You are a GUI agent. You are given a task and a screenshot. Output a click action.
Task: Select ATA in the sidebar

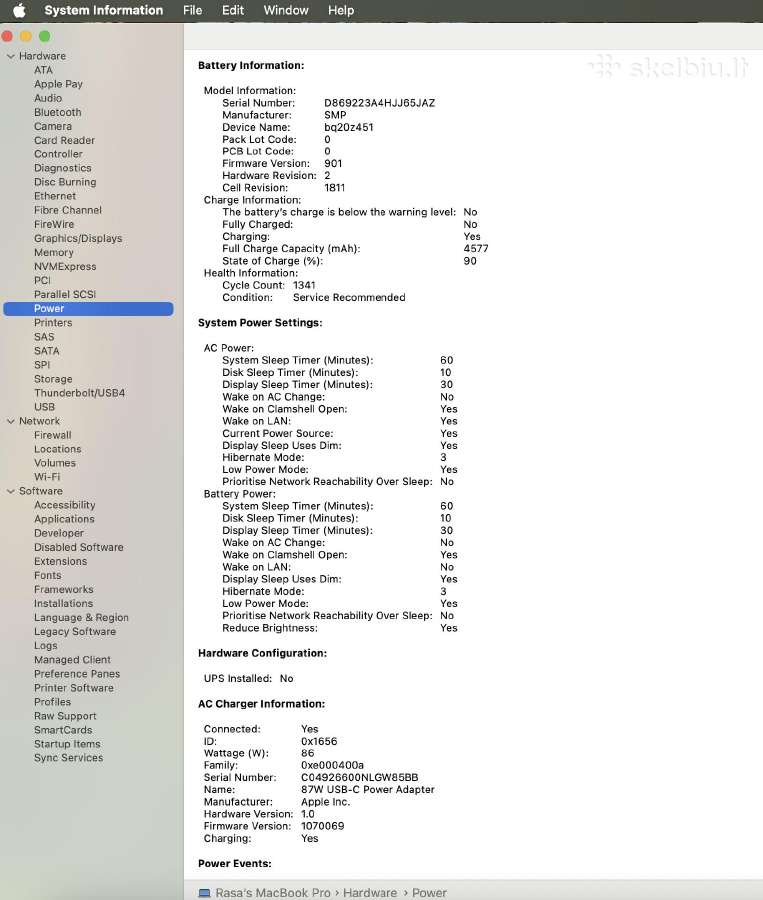[43, 70]
